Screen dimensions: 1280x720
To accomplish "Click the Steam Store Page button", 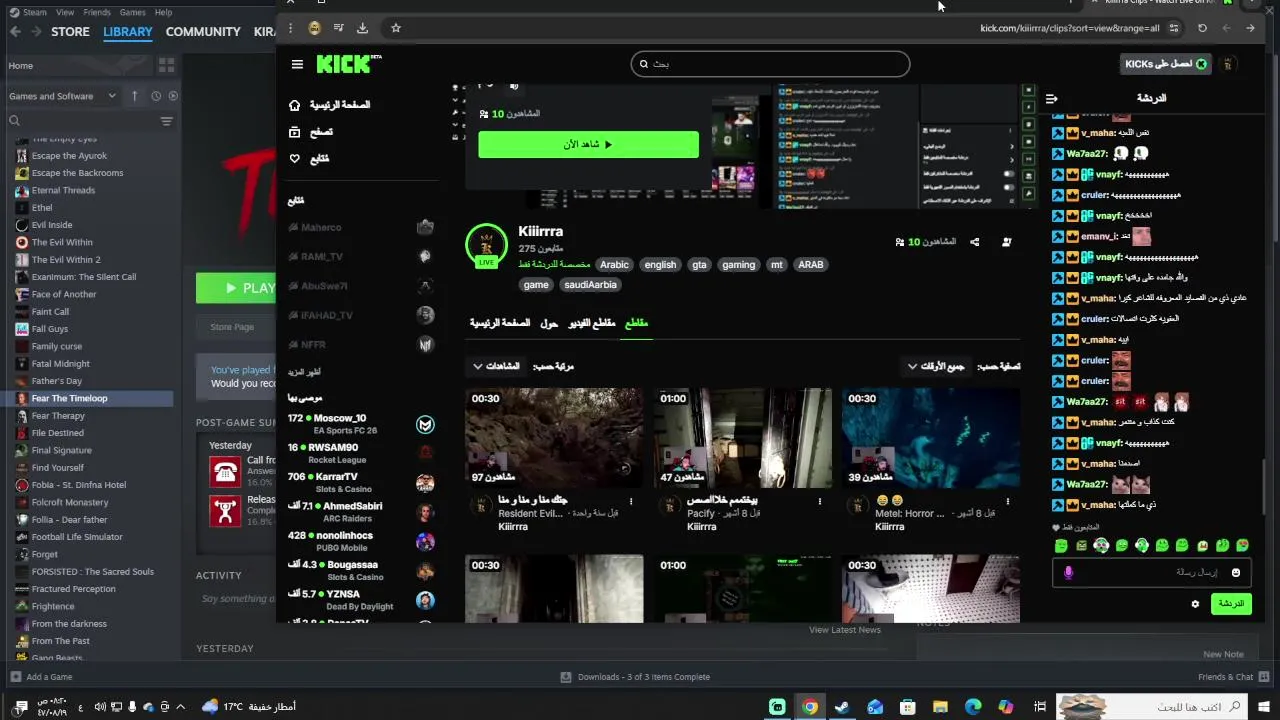I will (232, 327).
